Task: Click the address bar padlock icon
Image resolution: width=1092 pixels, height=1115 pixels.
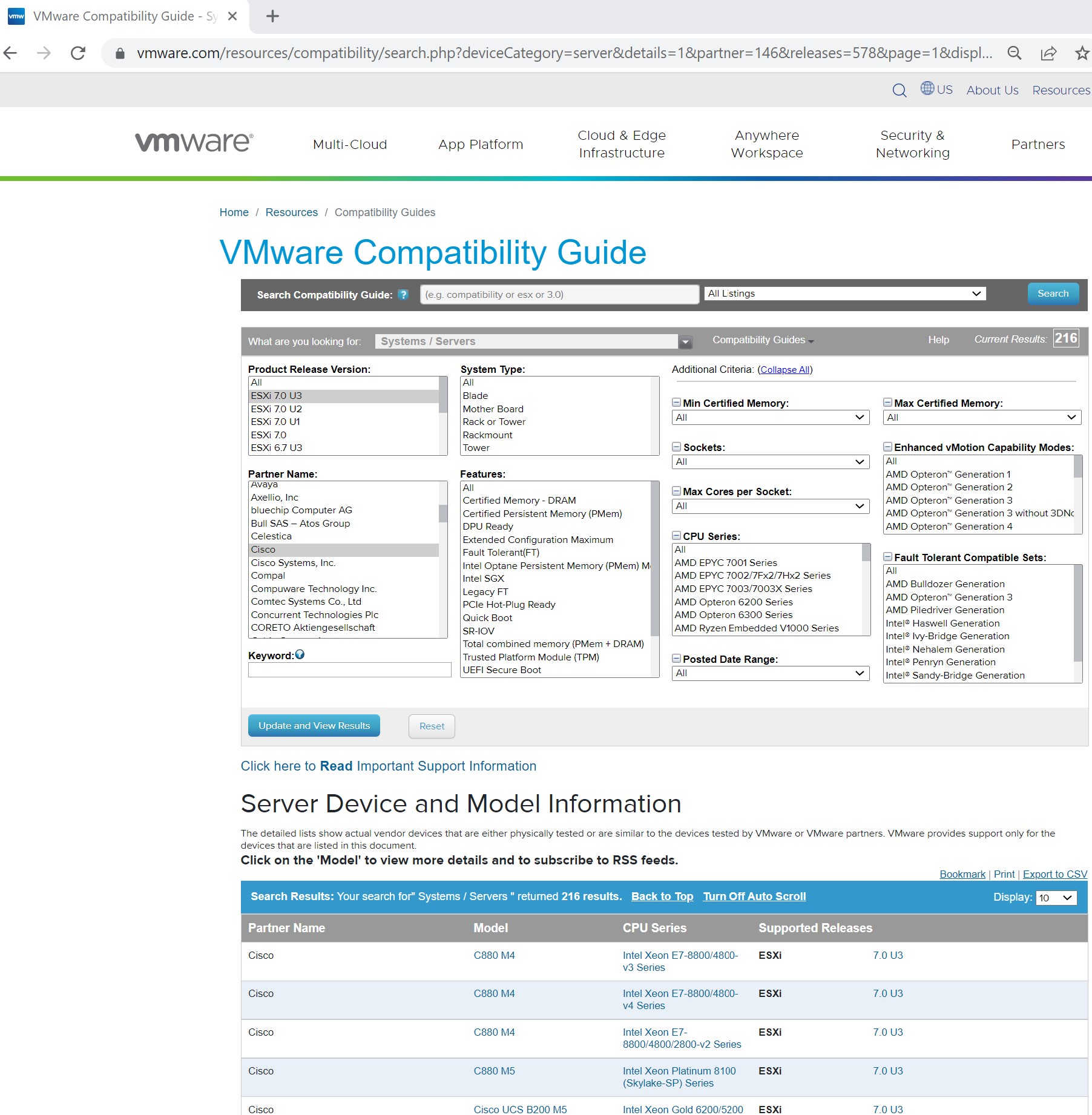Action: (x=120, y=53)
